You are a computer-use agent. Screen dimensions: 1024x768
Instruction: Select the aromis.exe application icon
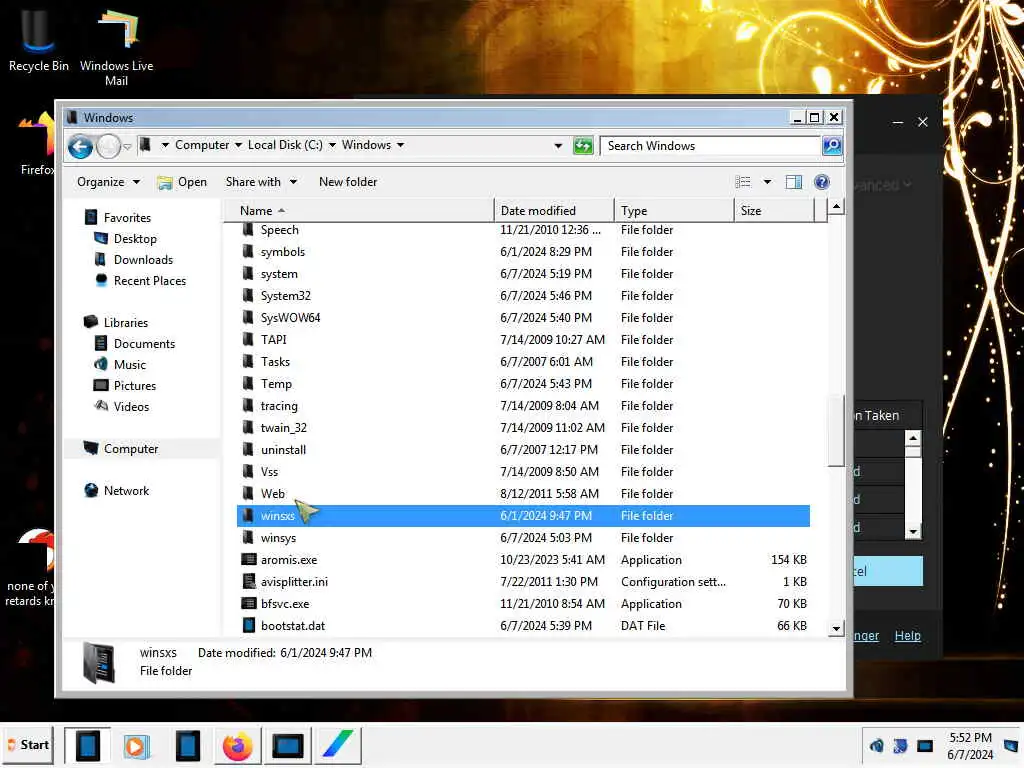[x=248, y=560]
